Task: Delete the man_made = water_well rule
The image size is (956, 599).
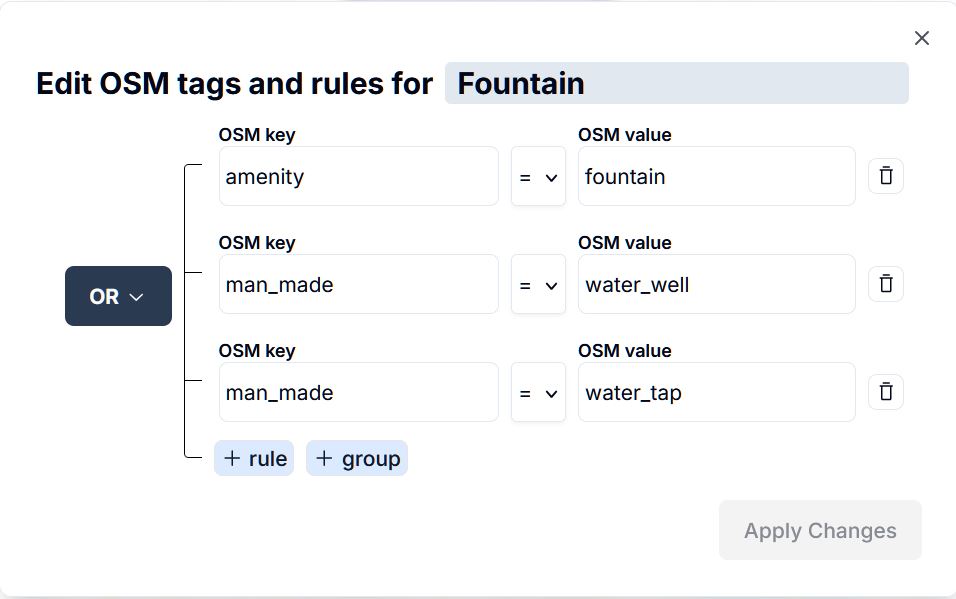Action: pyautogui.click(x=885, y=284)
